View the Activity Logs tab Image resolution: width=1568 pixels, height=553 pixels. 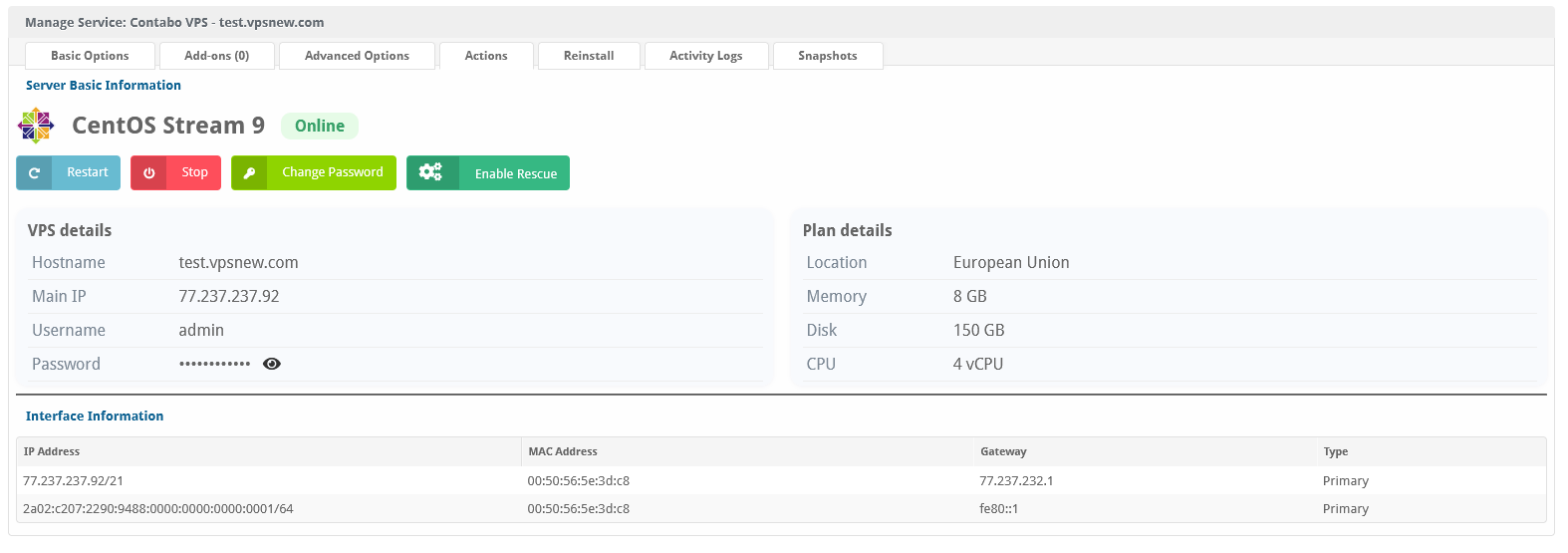click(706, 56)
